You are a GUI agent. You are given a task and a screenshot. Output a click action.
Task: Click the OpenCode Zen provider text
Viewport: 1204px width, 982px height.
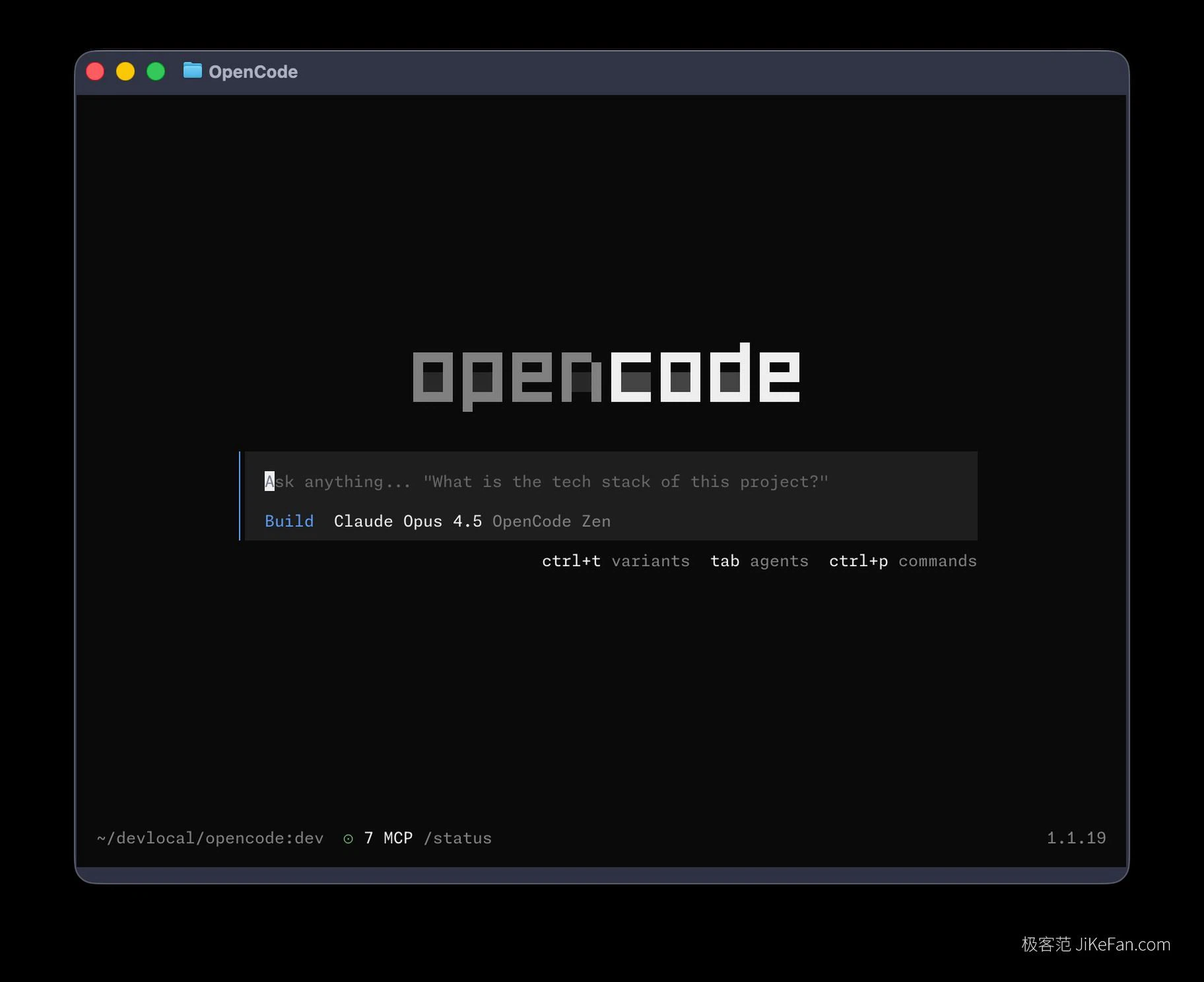click(x=551, y=521)
